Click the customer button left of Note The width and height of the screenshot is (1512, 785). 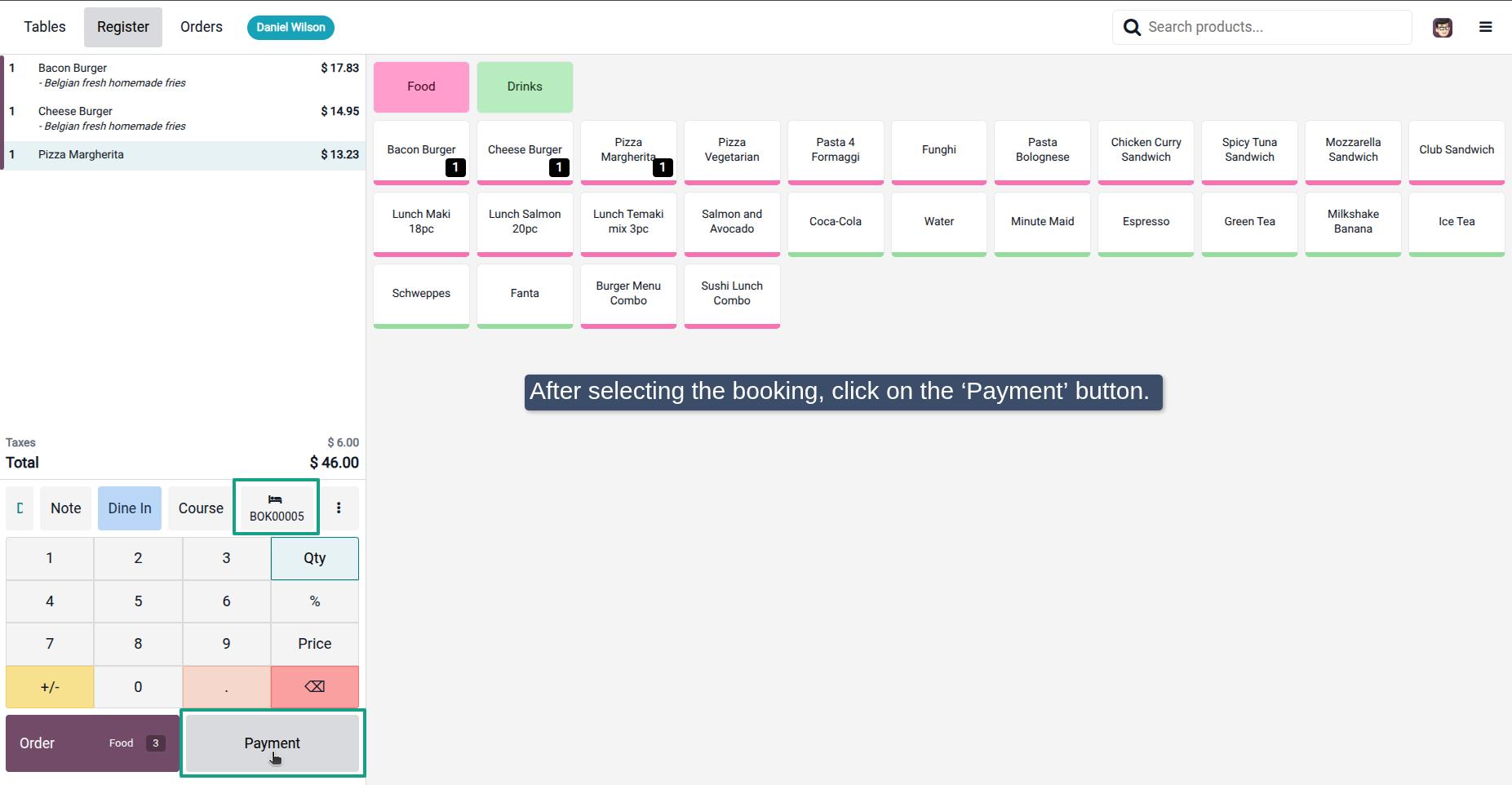pyautogui.click(x=20, y=508)
